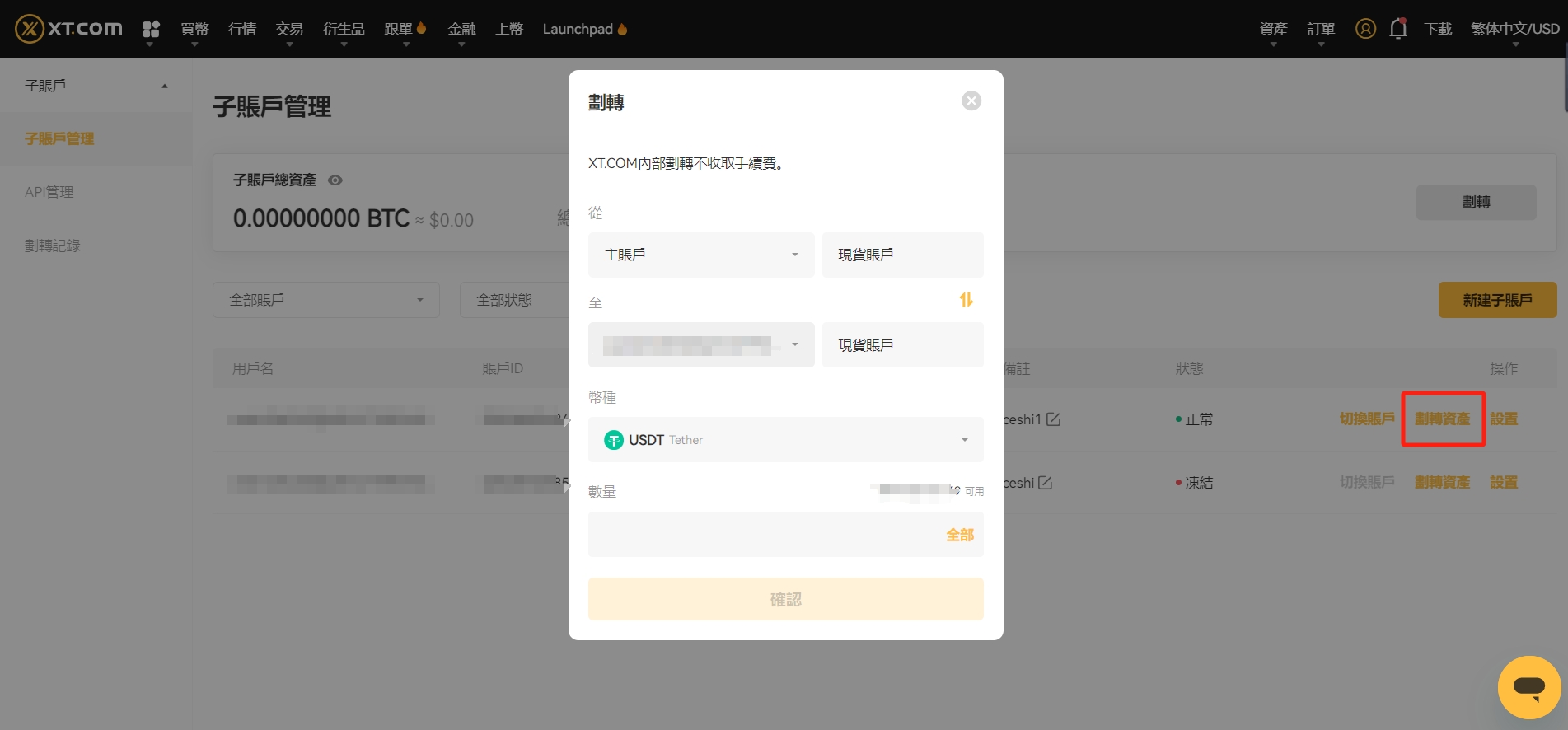Click the USDT Tether coin icon
Screen dimensions: 1568x730
coord(614,440)
